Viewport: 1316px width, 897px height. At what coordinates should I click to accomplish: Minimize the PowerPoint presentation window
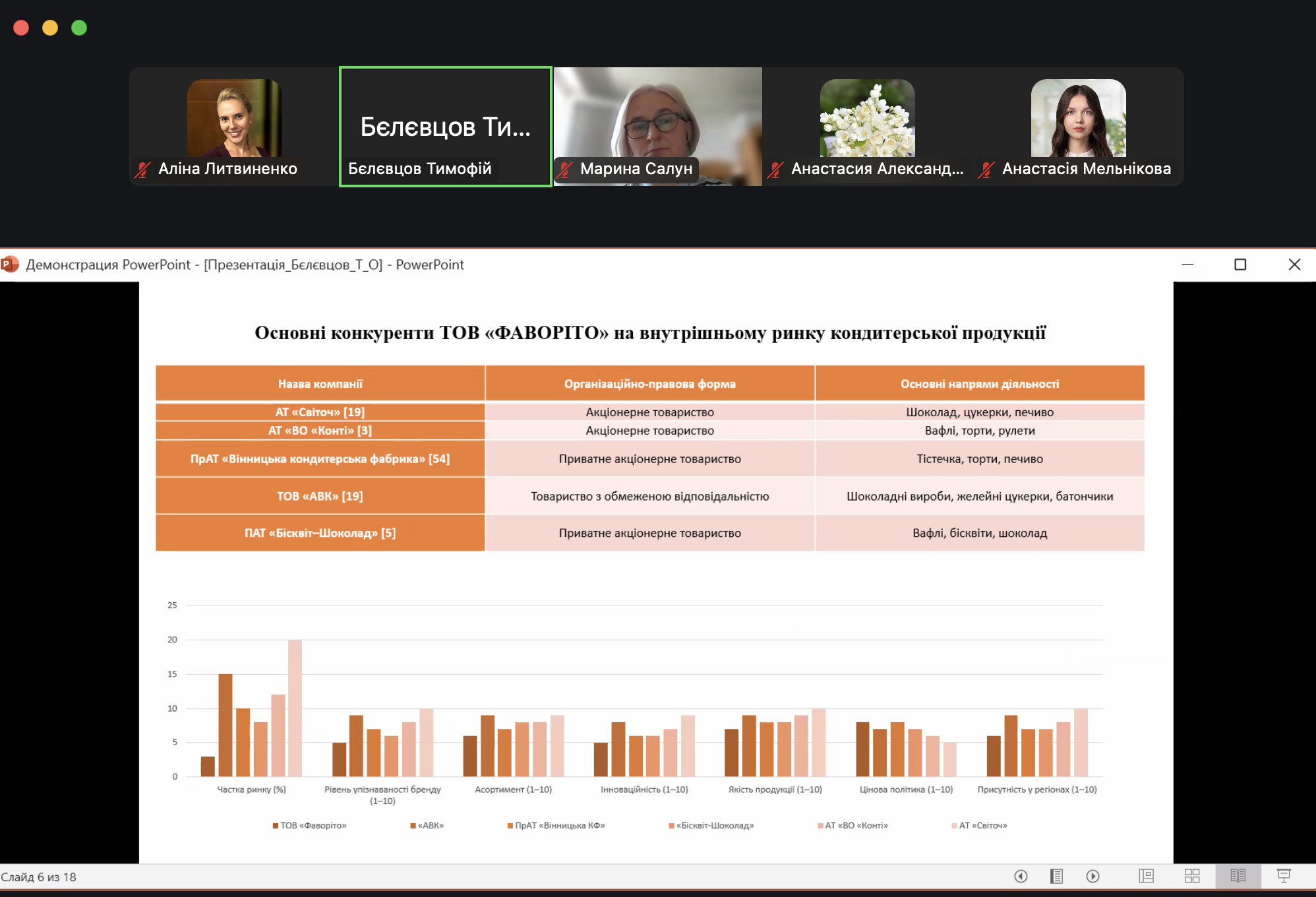(x=1187, y=264)
